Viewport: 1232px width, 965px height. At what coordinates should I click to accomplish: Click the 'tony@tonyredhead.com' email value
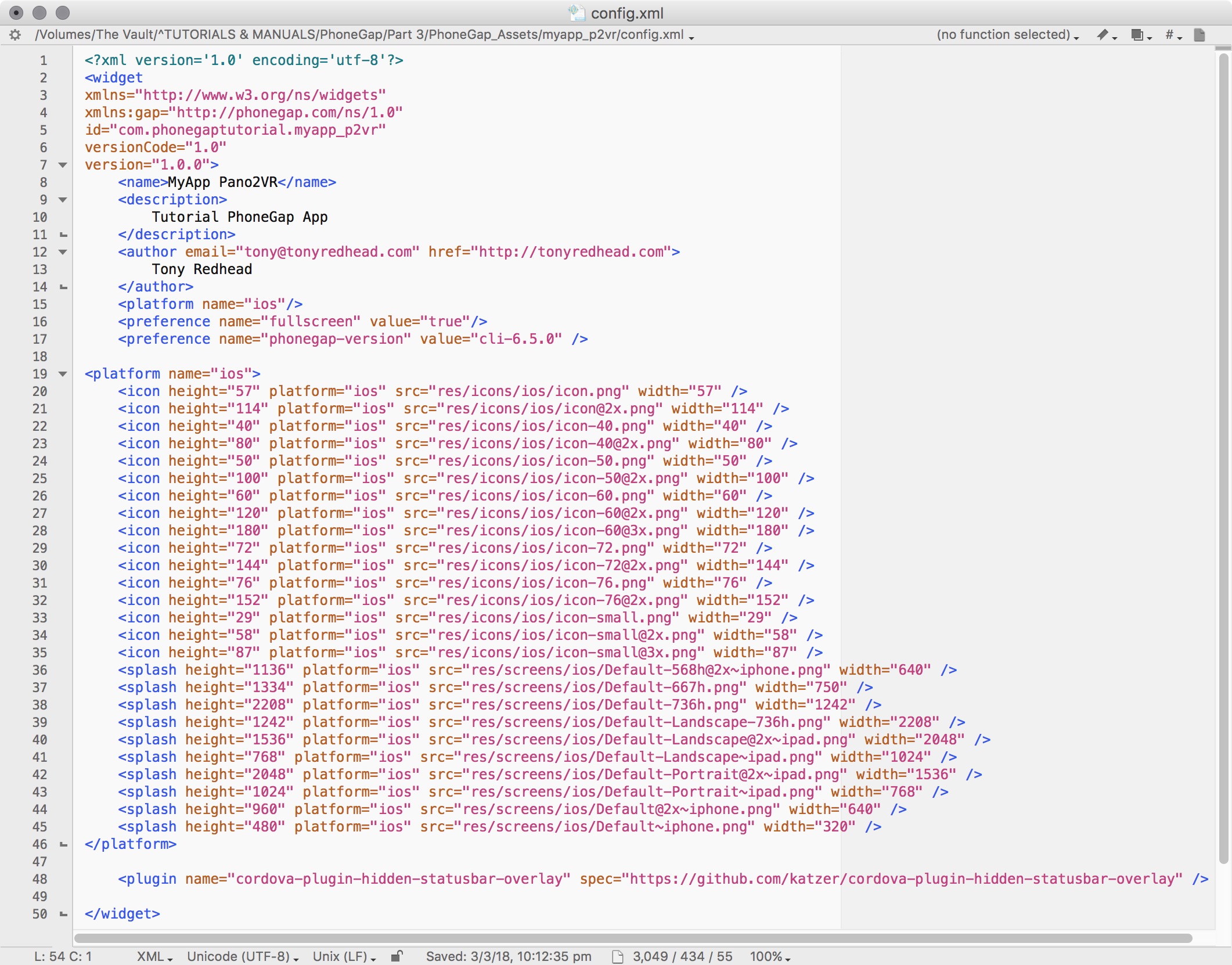[327, 252]
